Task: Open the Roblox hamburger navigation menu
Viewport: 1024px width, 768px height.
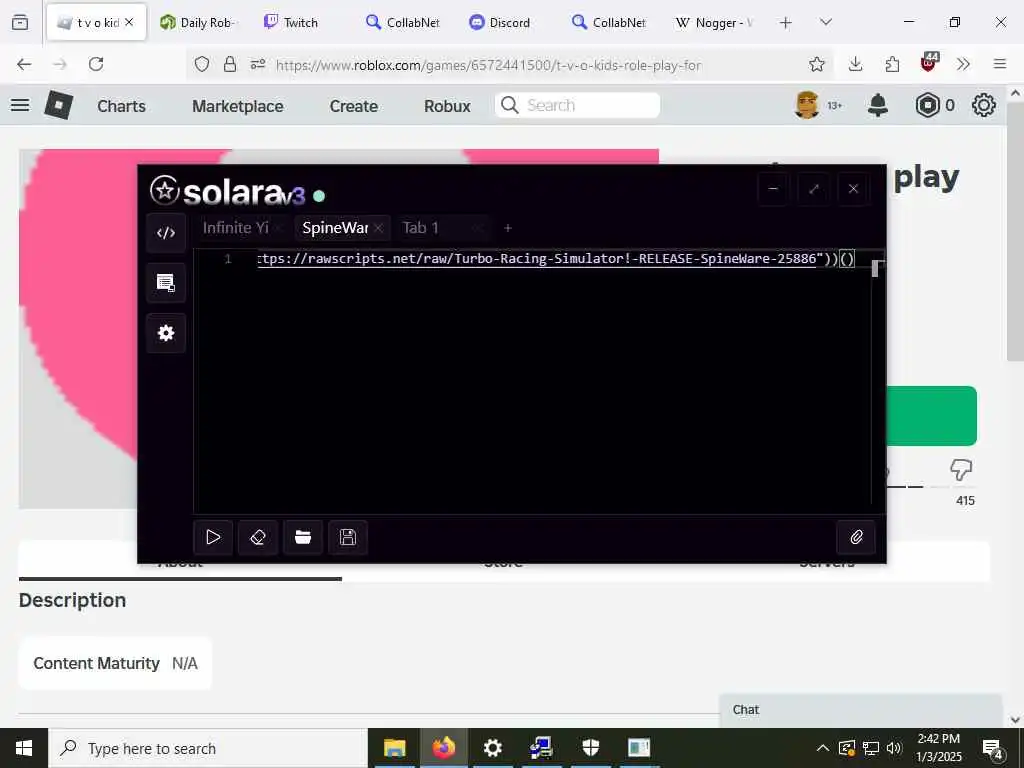Action: tap(20, 105)
